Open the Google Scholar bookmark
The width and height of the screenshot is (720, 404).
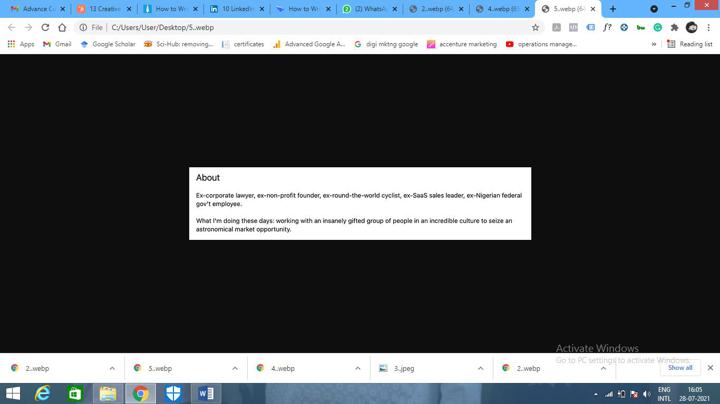tap(108, 44)
